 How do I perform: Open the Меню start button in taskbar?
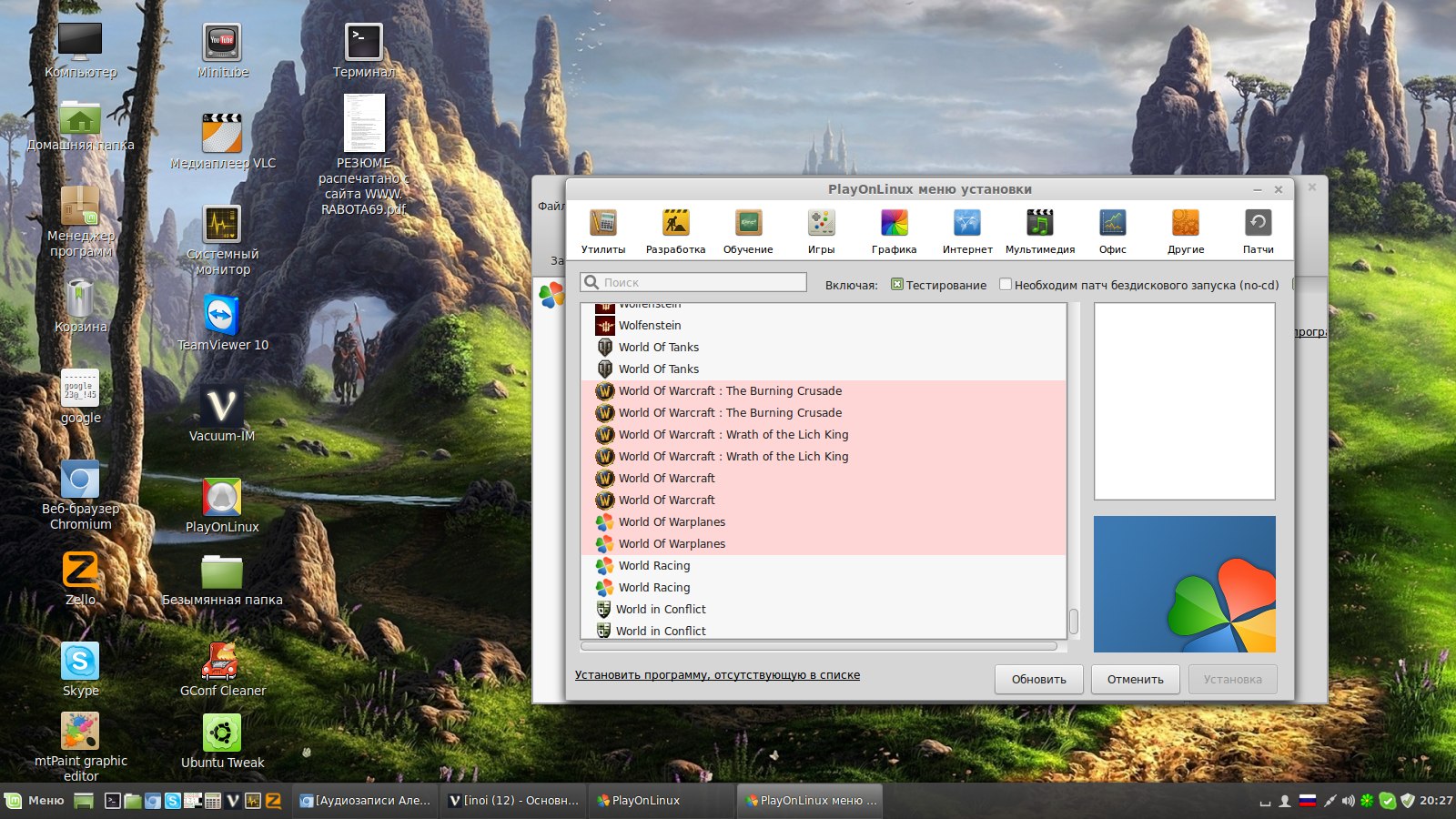coord(35,801)
